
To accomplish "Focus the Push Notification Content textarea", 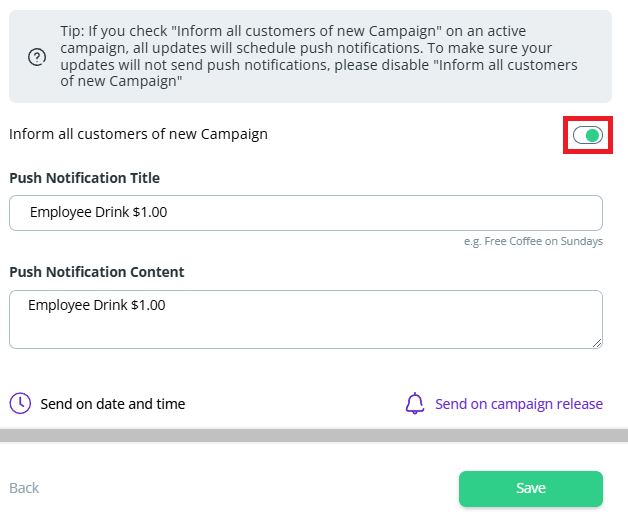I will [305, 319].
